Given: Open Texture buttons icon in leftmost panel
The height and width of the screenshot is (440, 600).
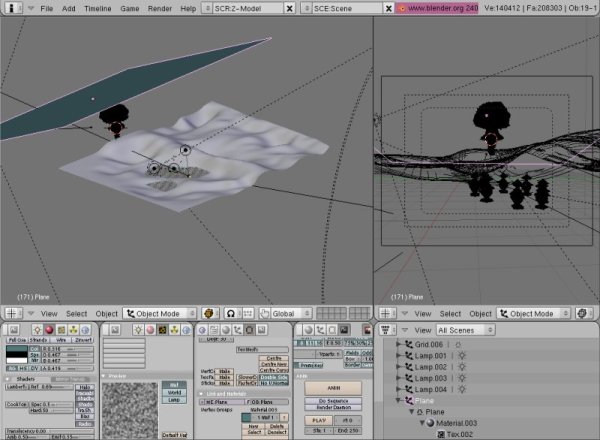Looking at the screenshot, I should (x=61, y=329).
